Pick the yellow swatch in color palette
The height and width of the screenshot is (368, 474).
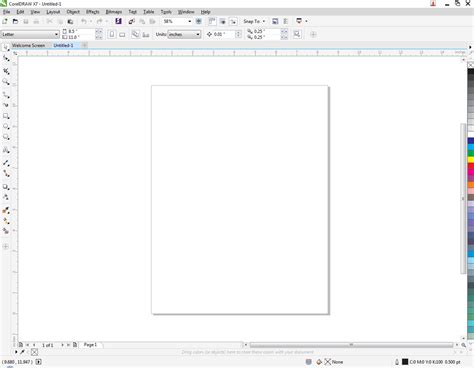click(x=471, y=160)
